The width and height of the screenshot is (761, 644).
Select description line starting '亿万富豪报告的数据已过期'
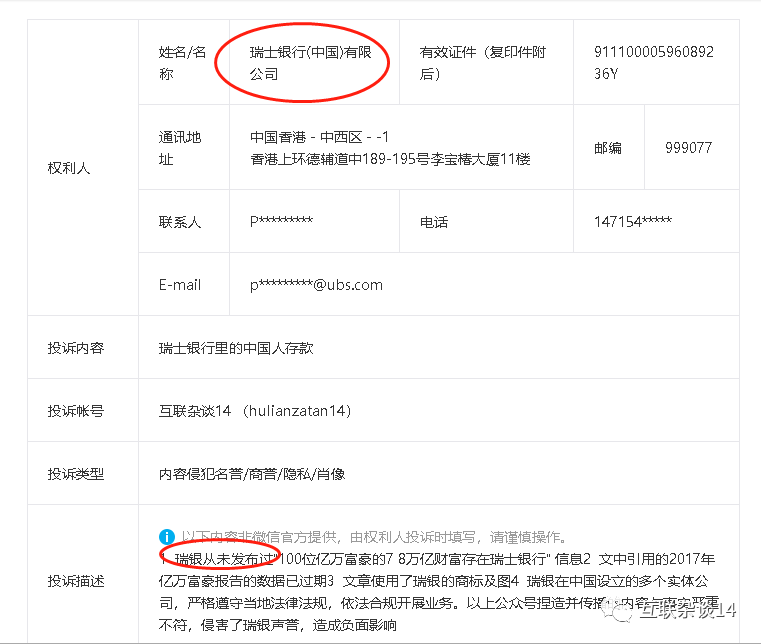433,580
